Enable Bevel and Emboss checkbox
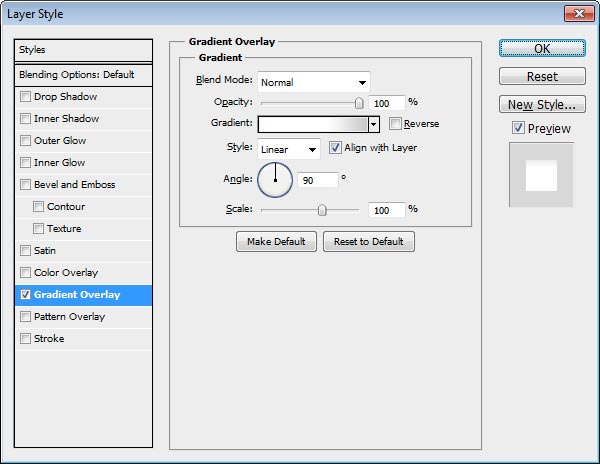This screenshot has height=464, width=600. [25, 184]
